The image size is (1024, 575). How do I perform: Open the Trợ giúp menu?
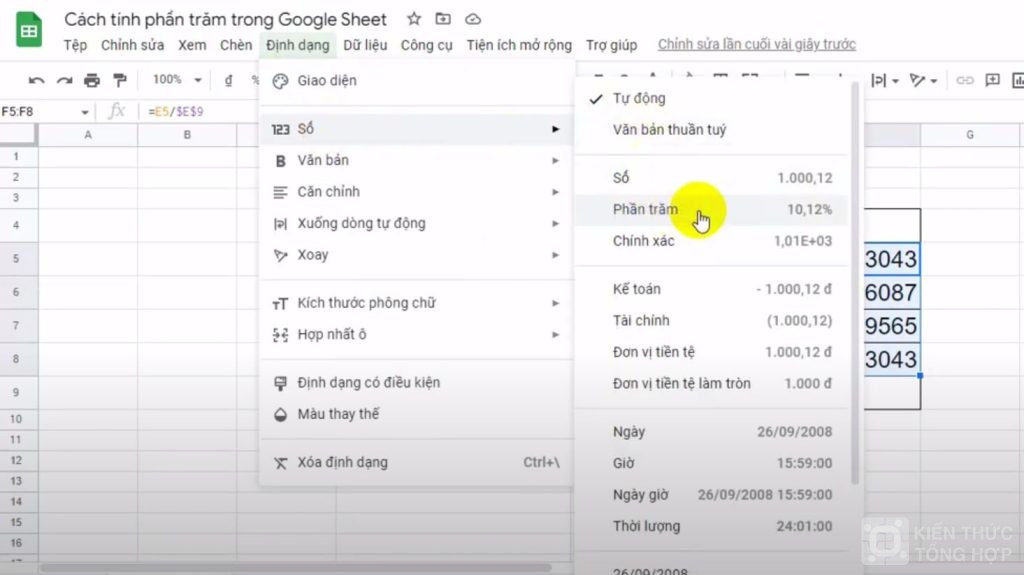[611, 45]
